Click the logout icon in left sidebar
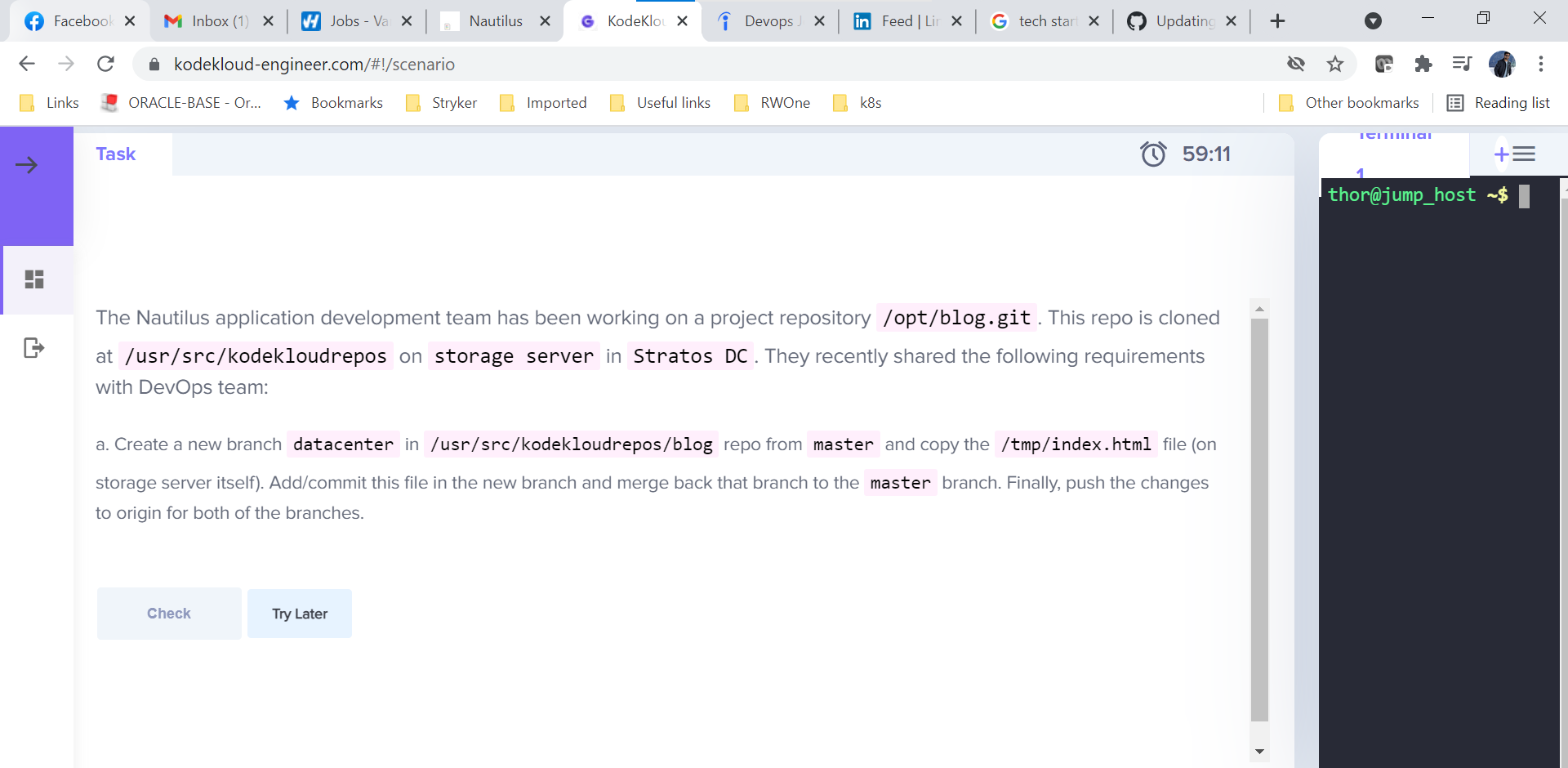The image size is (1568, 768). pyautogui.click(x=33, y=348)
